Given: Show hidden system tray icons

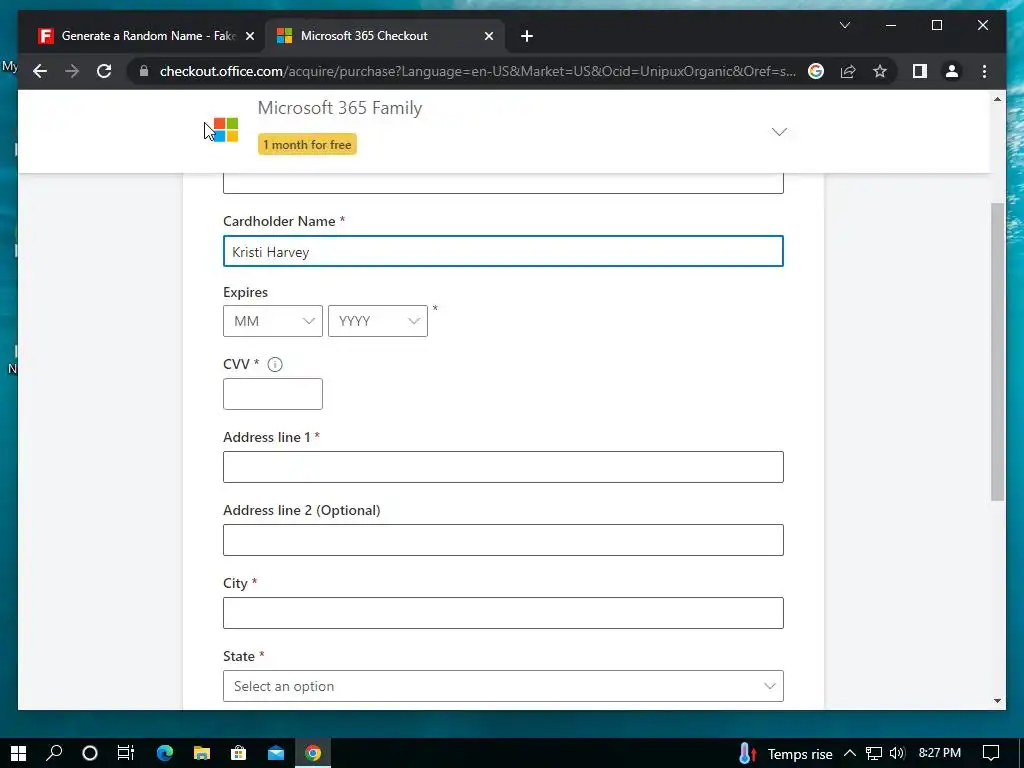Looking at the screenshot, I should pyautogui.click(x=850, y=753).
